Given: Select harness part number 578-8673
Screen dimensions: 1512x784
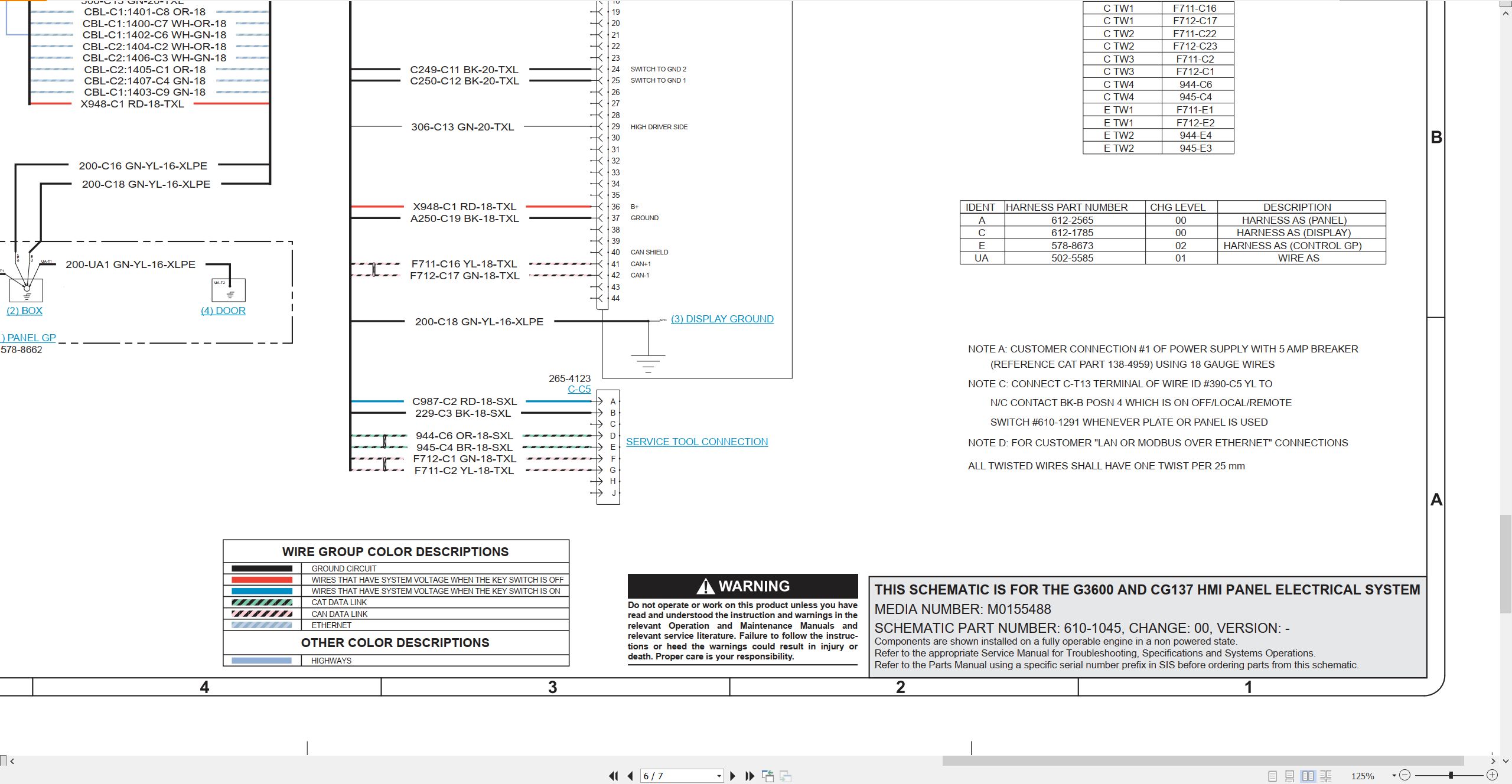Looking at the screenshot, I should tap(1072, 246).
